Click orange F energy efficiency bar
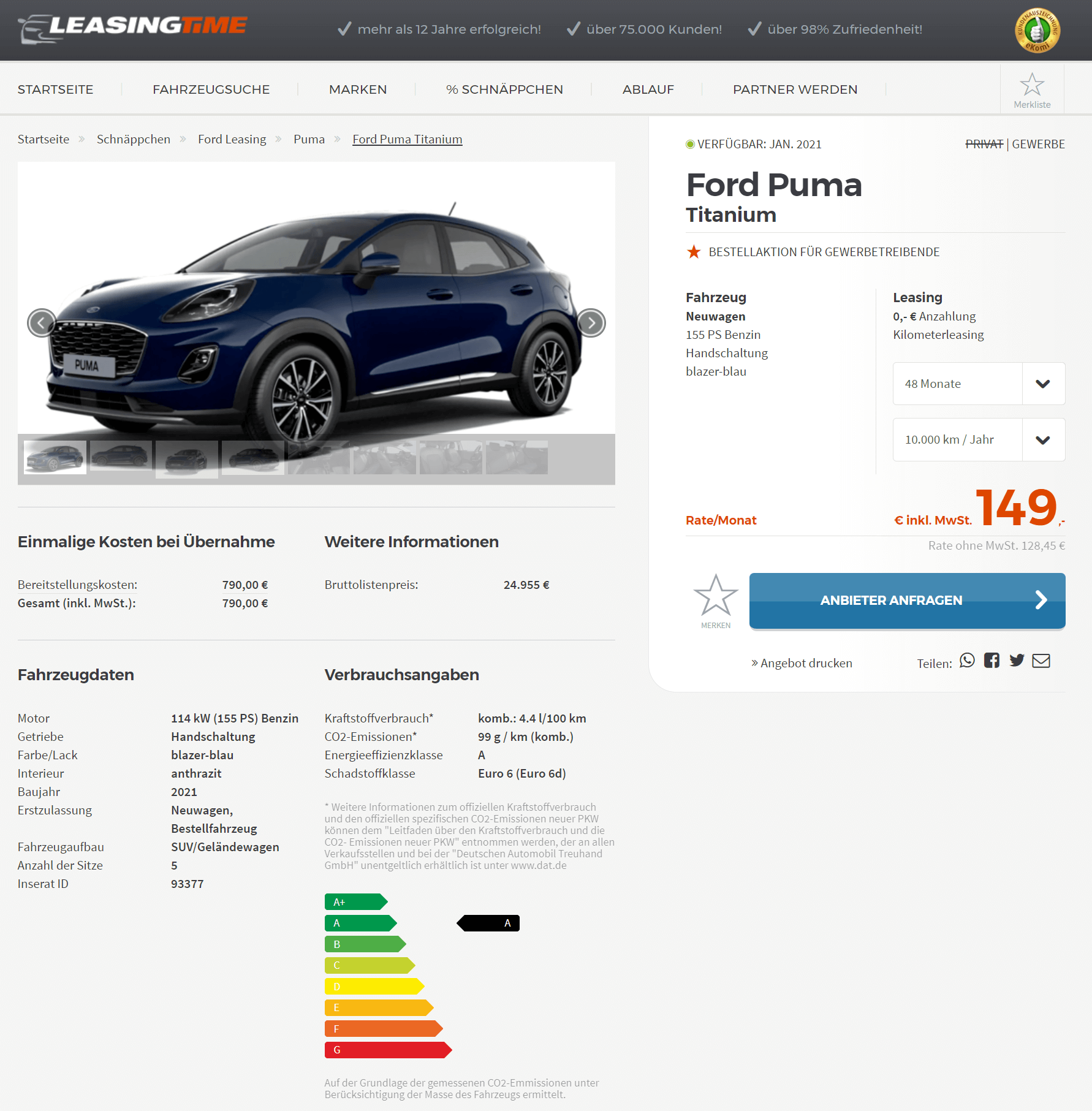1092x1111 pixels. point(383,1029)
